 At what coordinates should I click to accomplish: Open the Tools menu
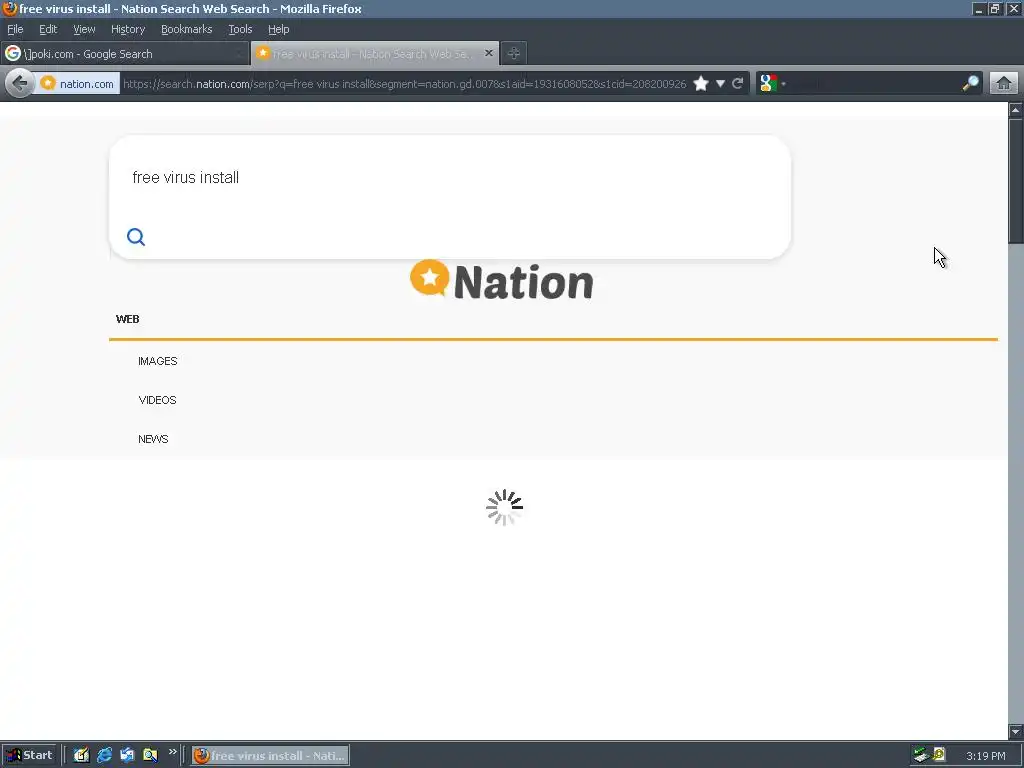click(x=240, y=29)
